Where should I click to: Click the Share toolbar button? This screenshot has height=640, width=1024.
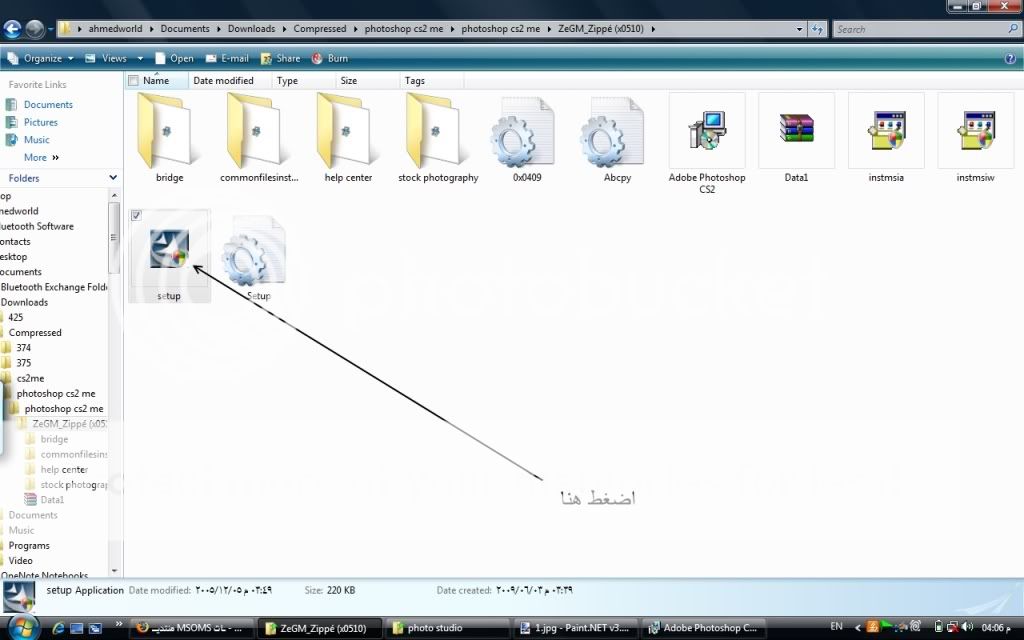(280, 58)
